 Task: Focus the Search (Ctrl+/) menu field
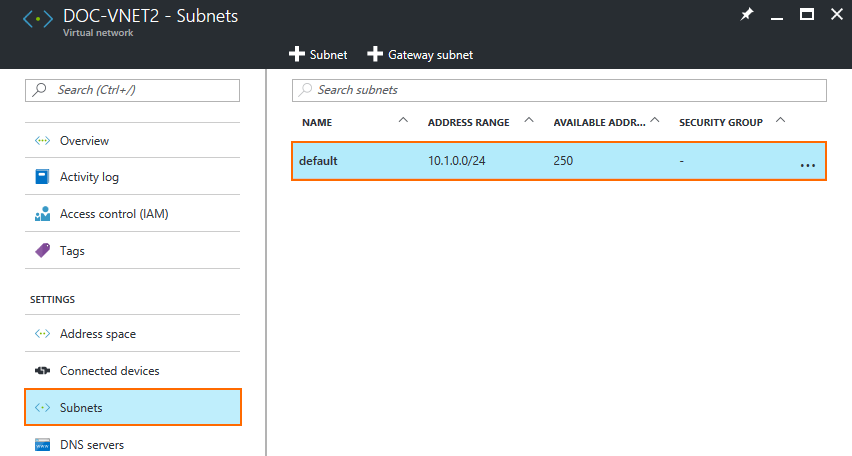tap(132, 90)
